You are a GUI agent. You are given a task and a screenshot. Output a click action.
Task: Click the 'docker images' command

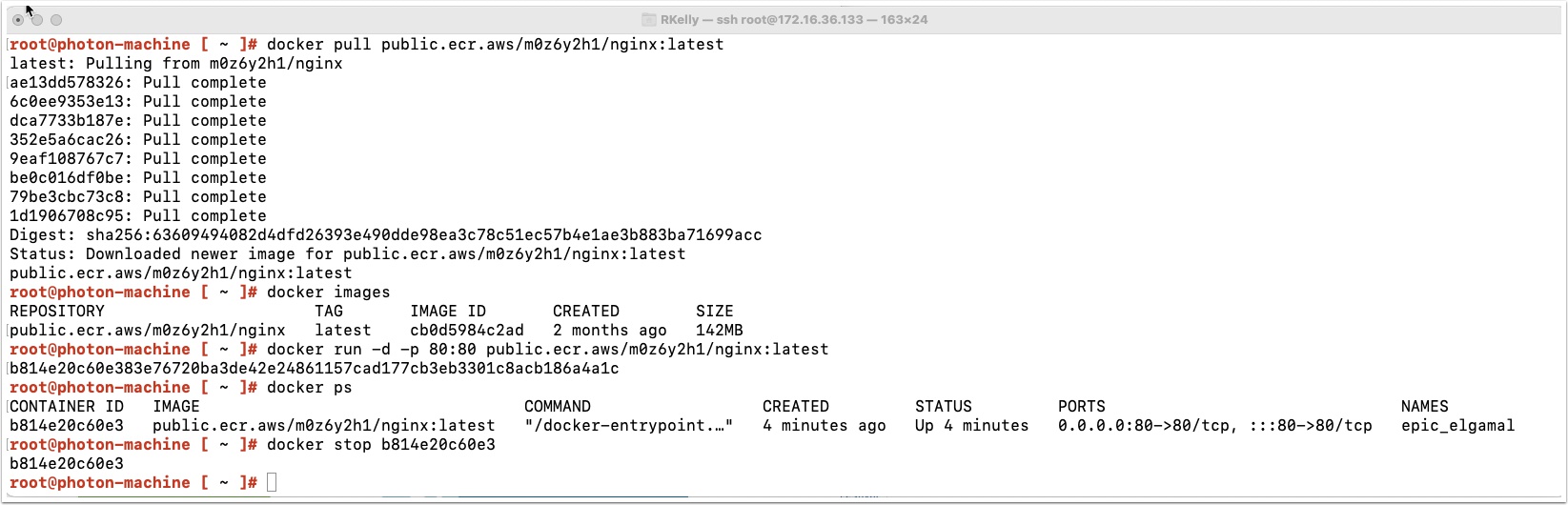click(x=329, y=293)
